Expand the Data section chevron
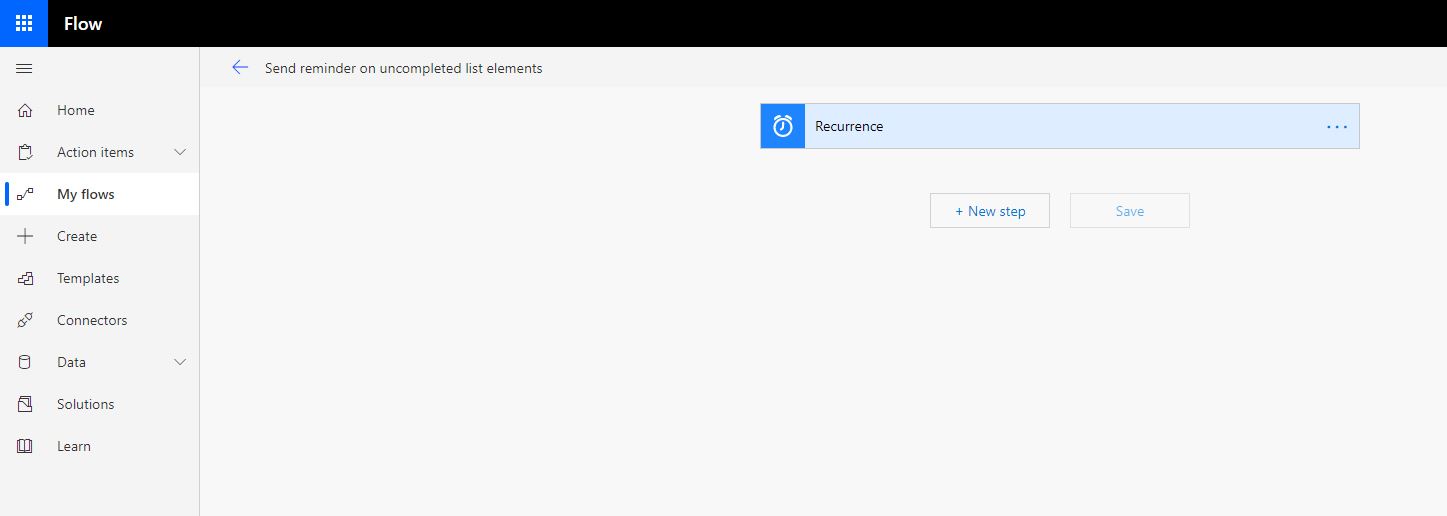 pos(180,362)
